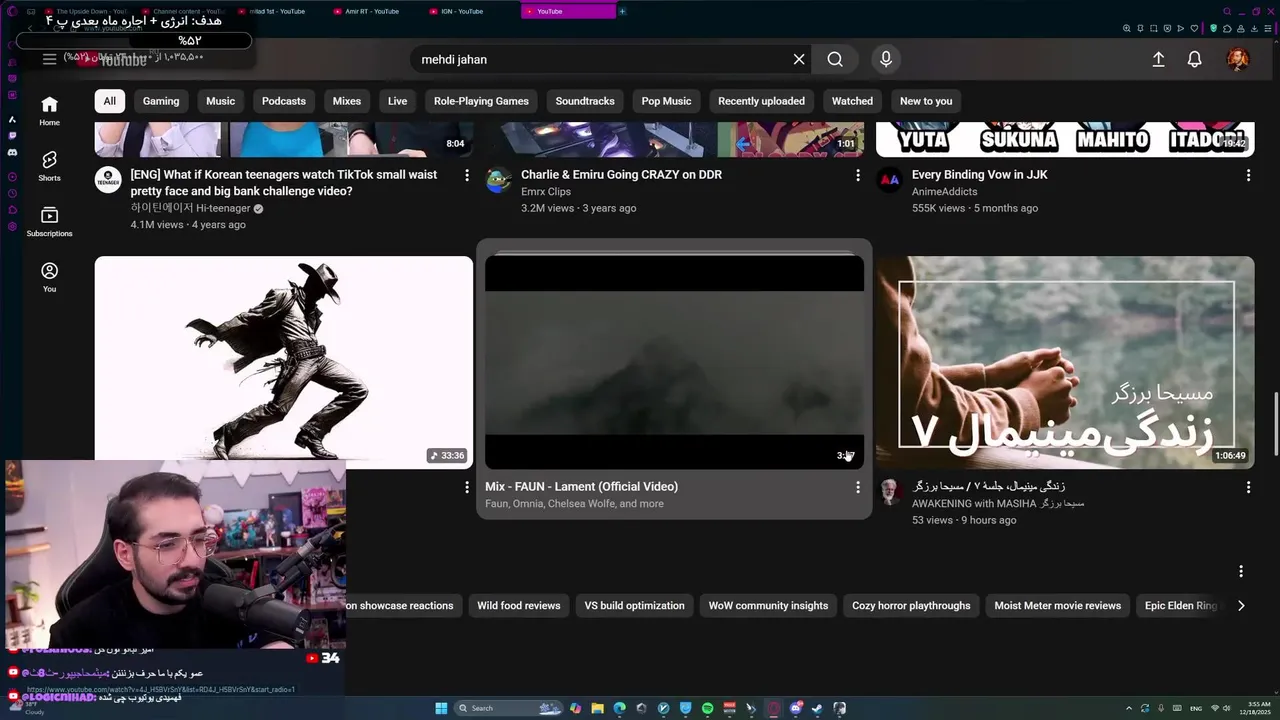Screen dimensions: 1280x720
Task: Open a new browser tab with plus
Action: point(622,11)
